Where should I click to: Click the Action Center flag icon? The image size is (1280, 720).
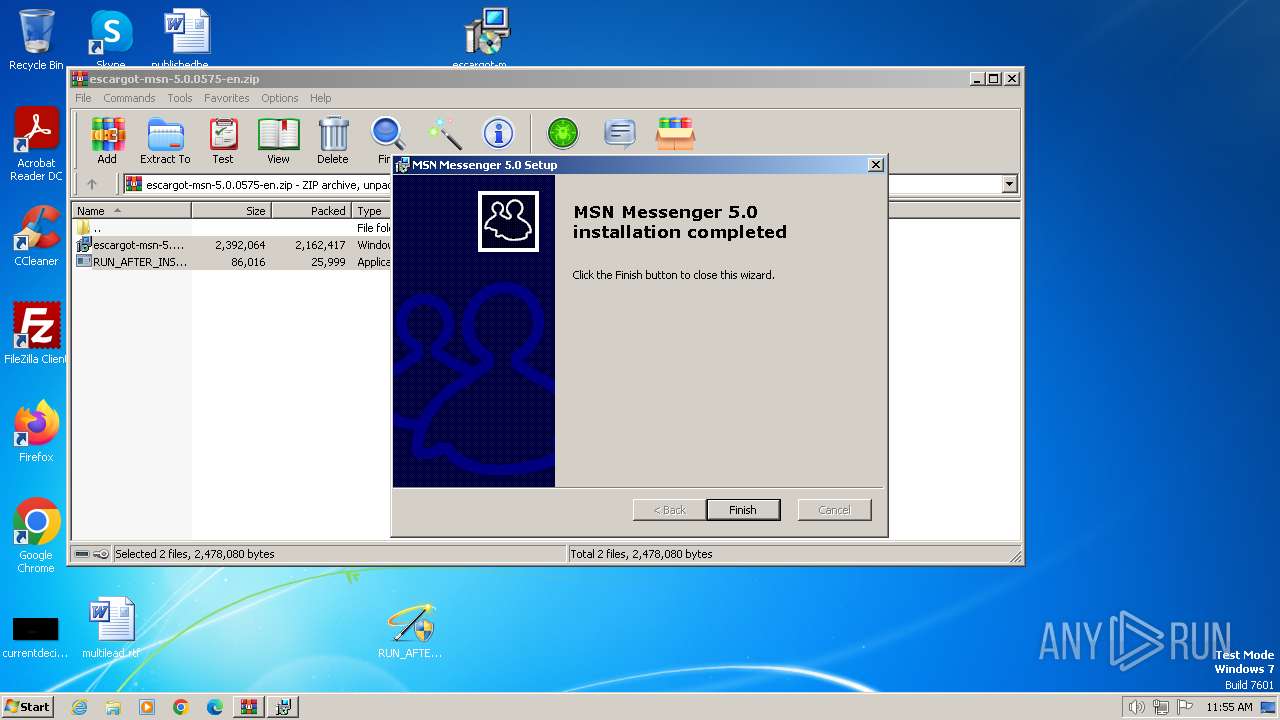[1186, 707]
